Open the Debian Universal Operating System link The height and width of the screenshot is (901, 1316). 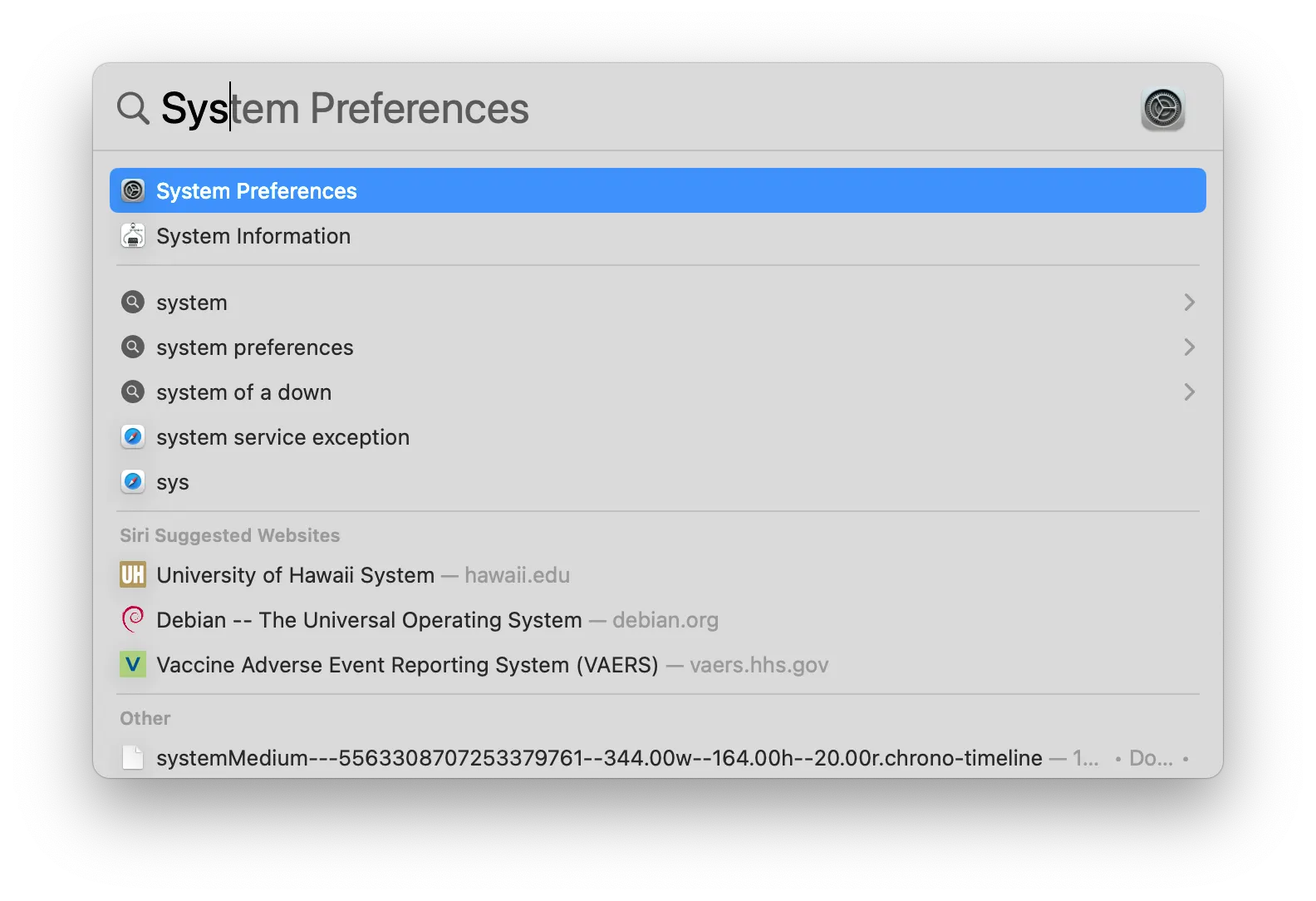coord(369,620)
